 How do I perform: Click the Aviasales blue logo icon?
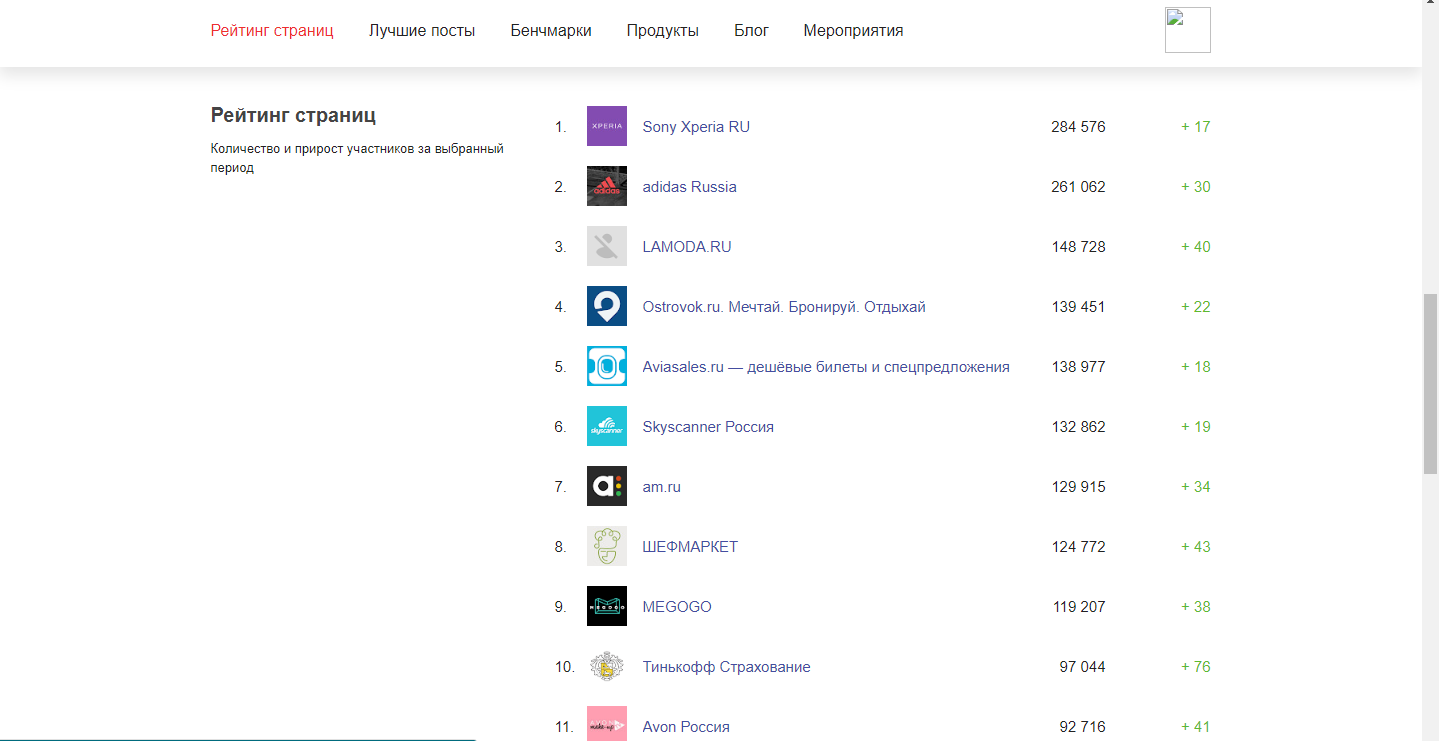(607, 366)
